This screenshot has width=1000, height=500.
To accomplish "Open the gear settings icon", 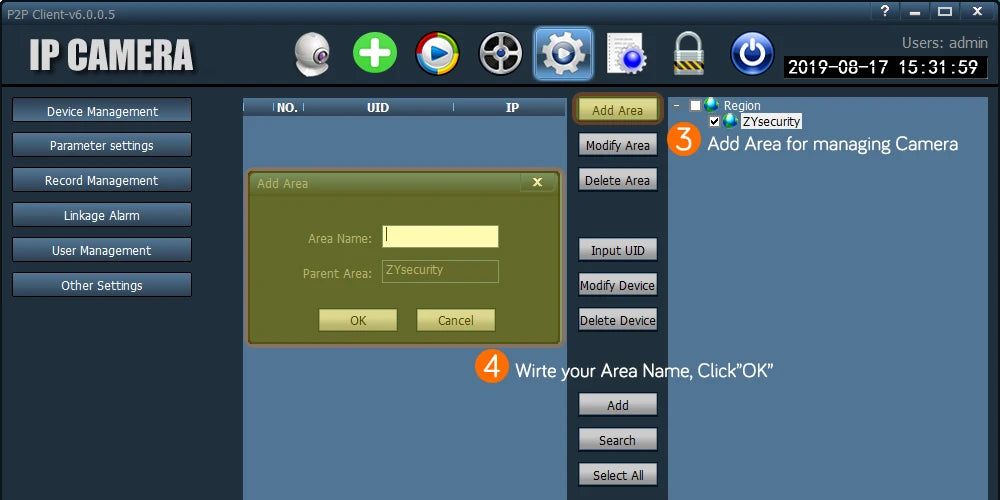I will (563, 54).
